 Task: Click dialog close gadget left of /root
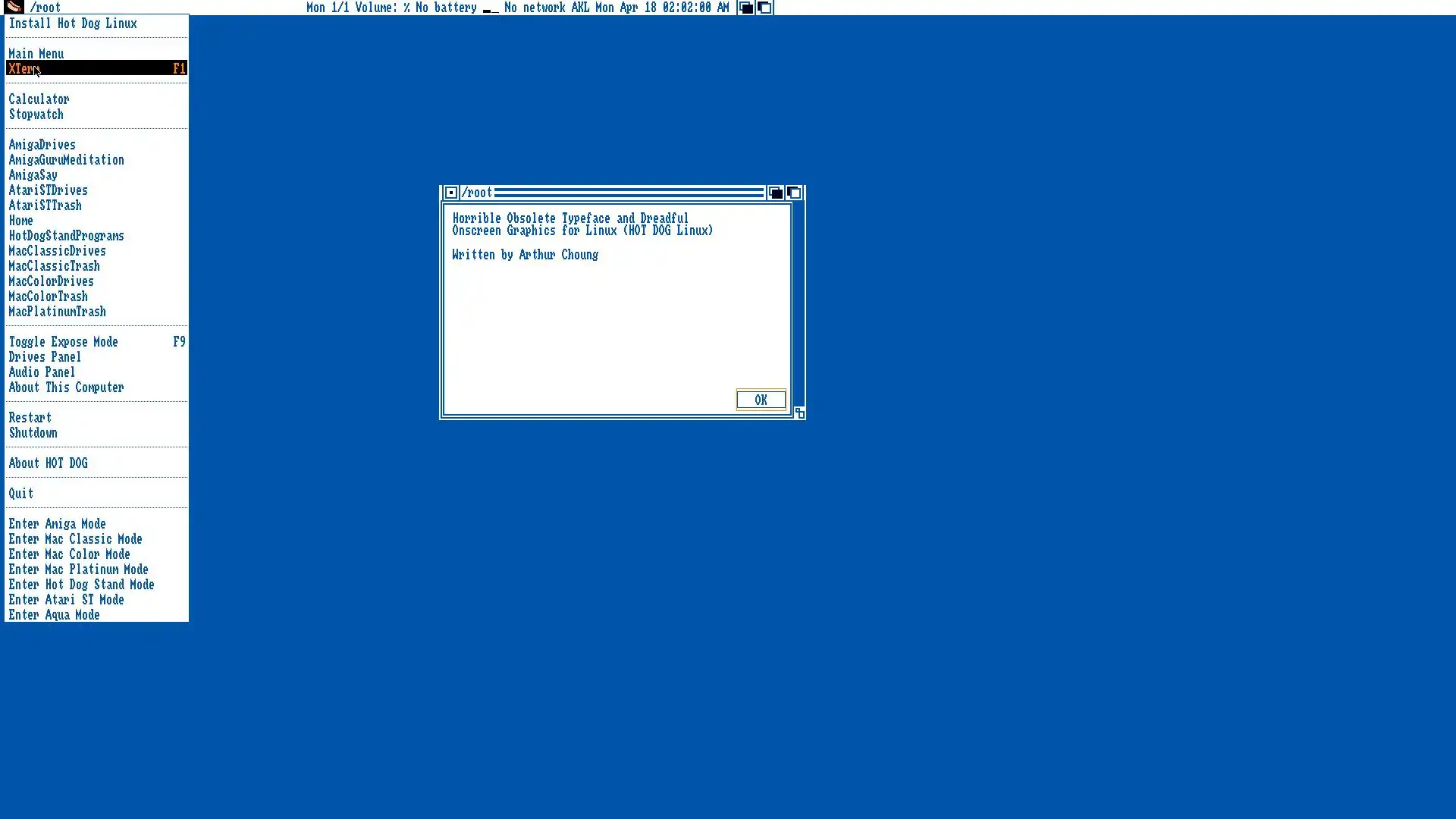coord(450,193)
